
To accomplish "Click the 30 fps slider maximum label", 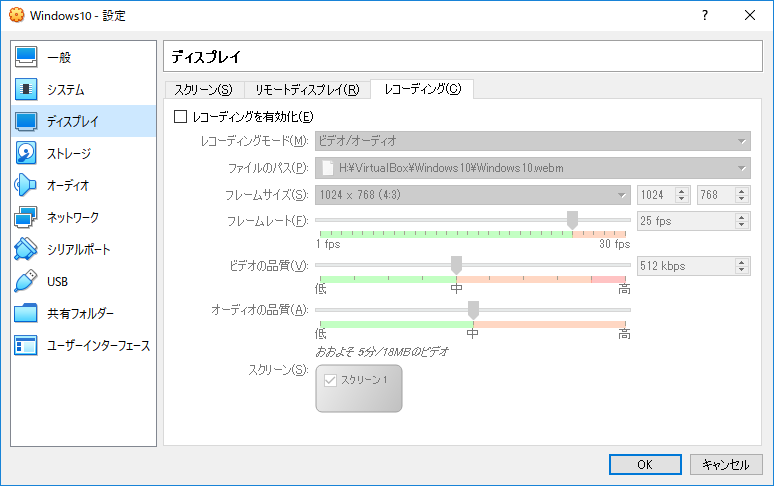I will tap(615, 244).
